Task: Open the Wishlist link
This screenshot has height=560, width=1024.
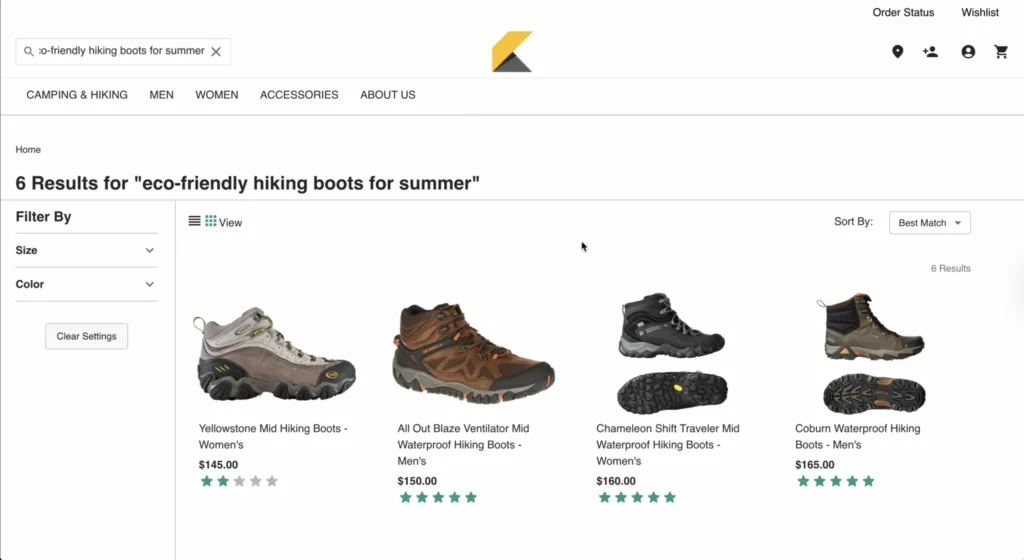Action: (x=980, y=12)
